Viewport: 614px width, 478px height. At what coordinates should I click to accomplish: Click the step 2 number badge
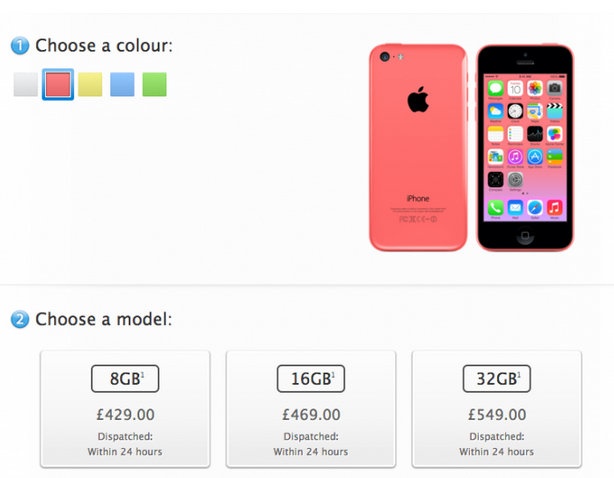[x=20, y=319]
